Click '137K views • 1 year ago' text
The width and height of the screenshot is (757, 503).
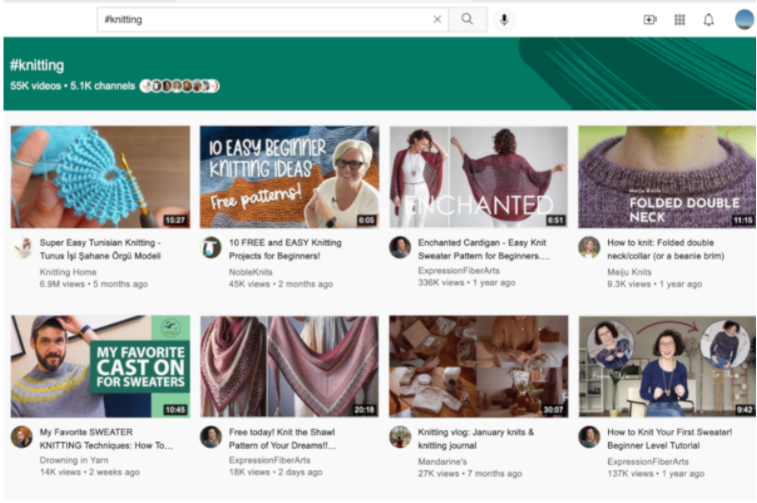[x=656, y=474]
